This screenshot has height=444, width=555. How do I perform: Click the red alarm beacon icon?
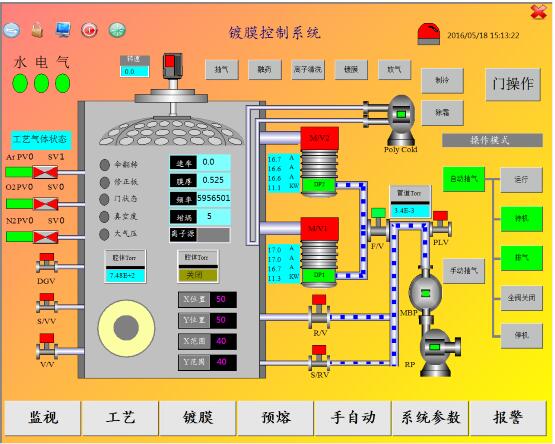point(429,34)
